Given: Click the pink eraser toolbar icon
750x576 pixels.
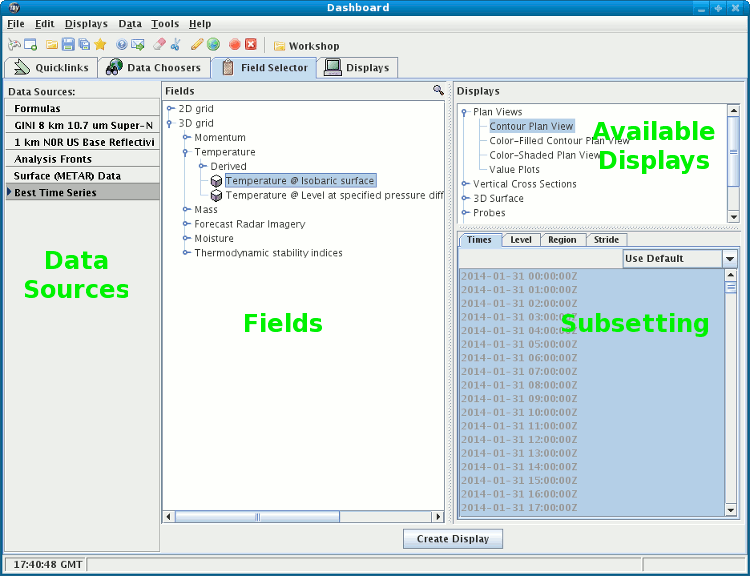Looking at the screenshot, I should coord(160,45).
